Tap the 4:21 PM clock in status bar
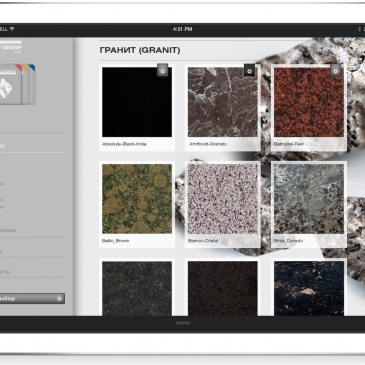This screenshot has height=365, width=365. click(x=182, y=29)
